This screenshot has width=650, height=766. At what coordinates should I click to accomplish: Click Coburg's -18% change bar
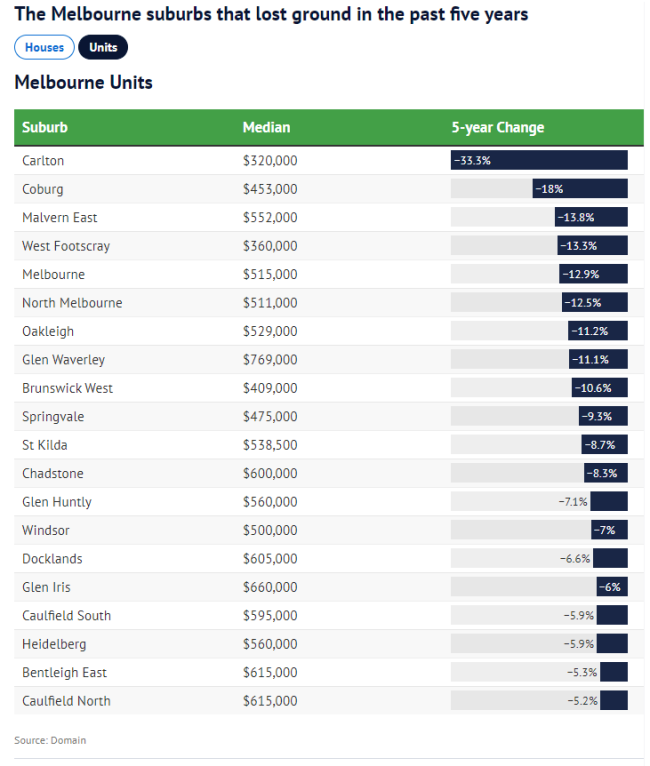click(580, 189)
